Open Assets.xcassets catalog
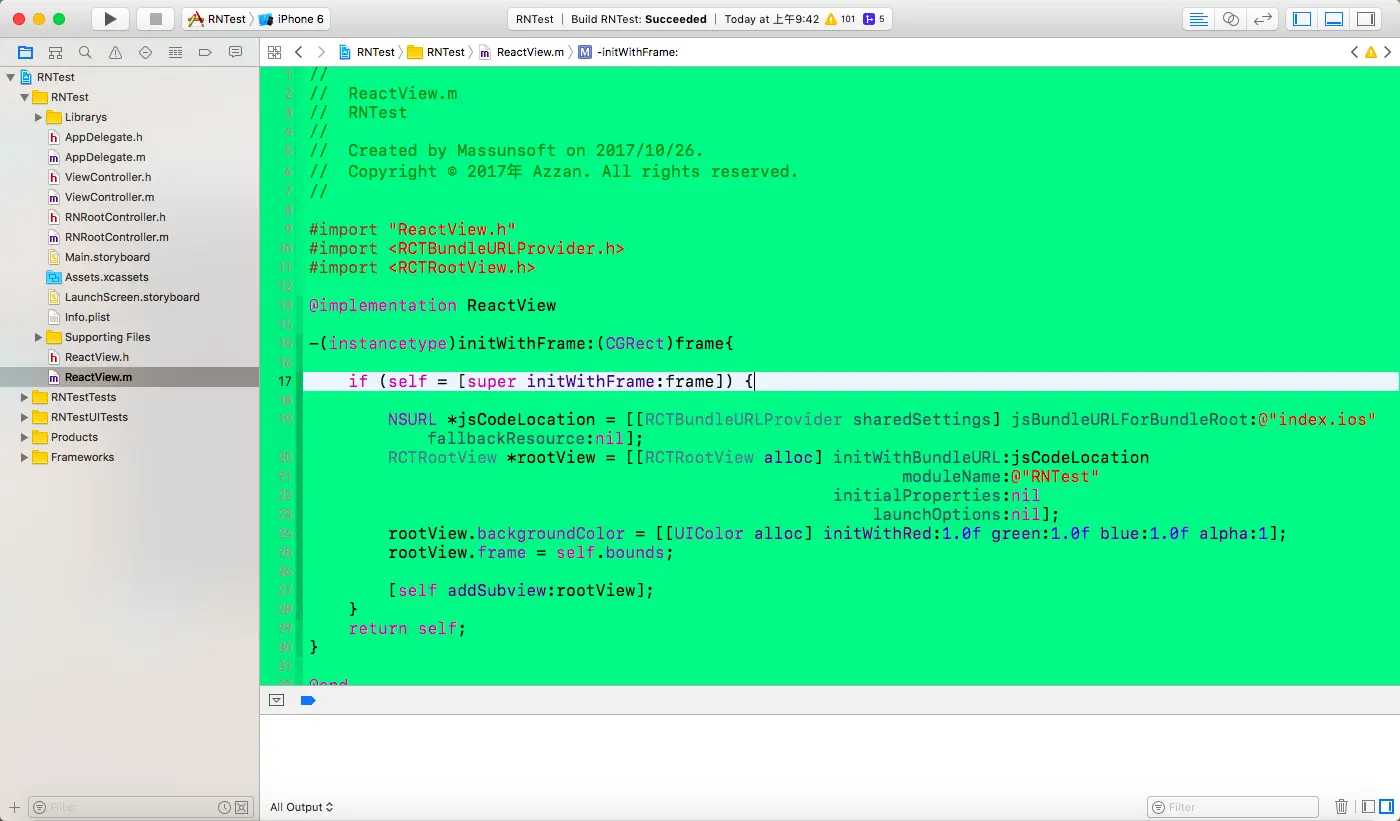The image size is (1400, 821). point(106,277)
